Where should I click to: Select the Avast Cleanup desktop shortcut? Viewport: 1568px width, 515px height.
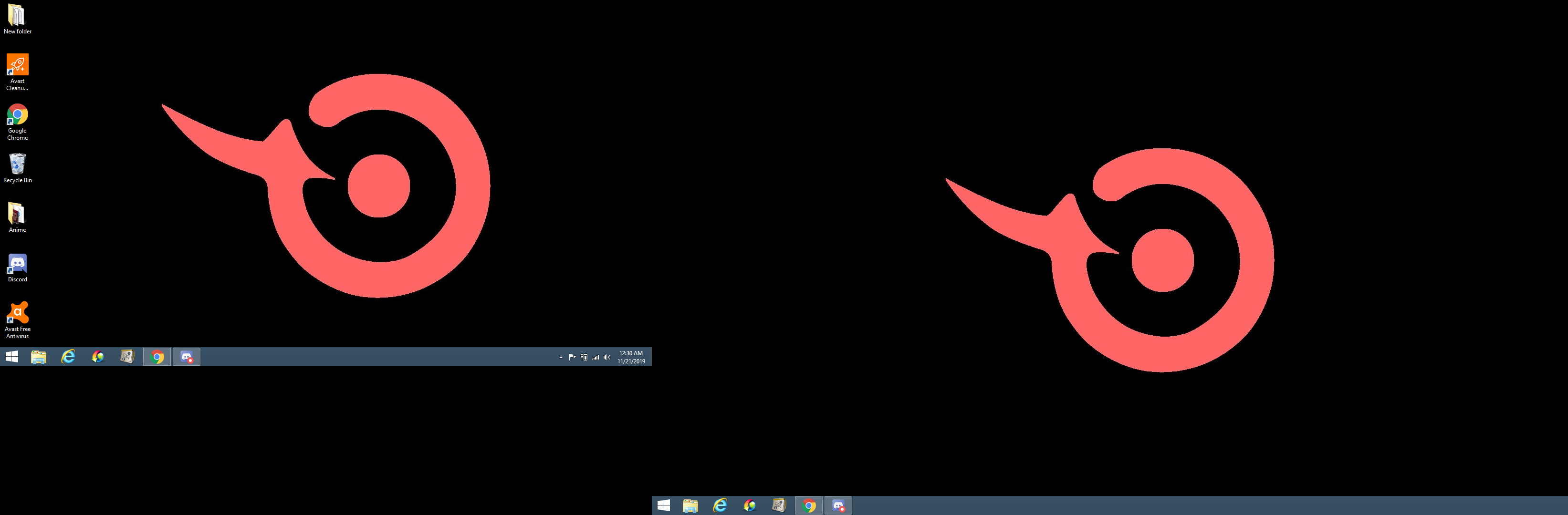pos(17,72)
